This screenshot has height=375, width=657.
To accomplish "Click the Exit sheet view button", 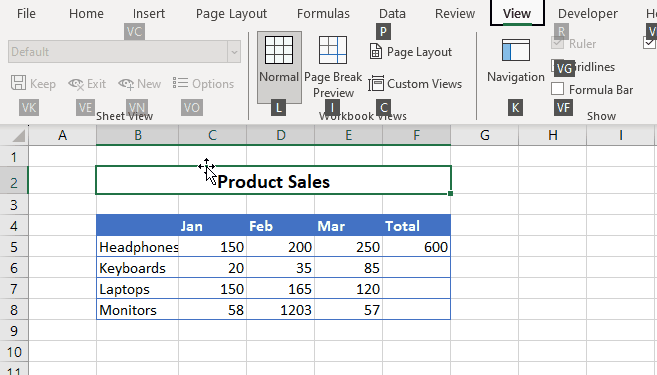I will [87, 84].
